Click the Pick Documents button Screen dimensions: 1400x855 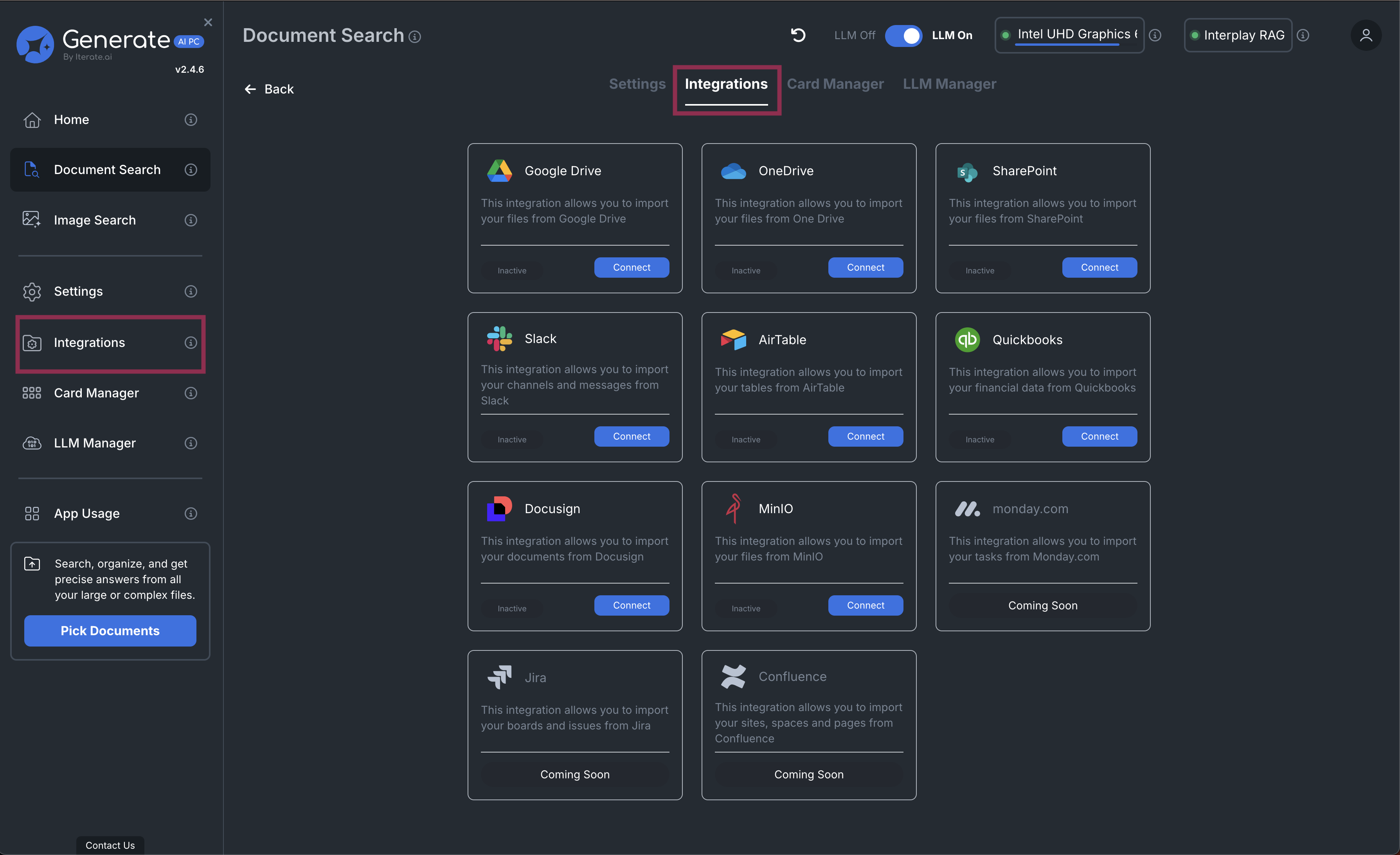point(110,630)
